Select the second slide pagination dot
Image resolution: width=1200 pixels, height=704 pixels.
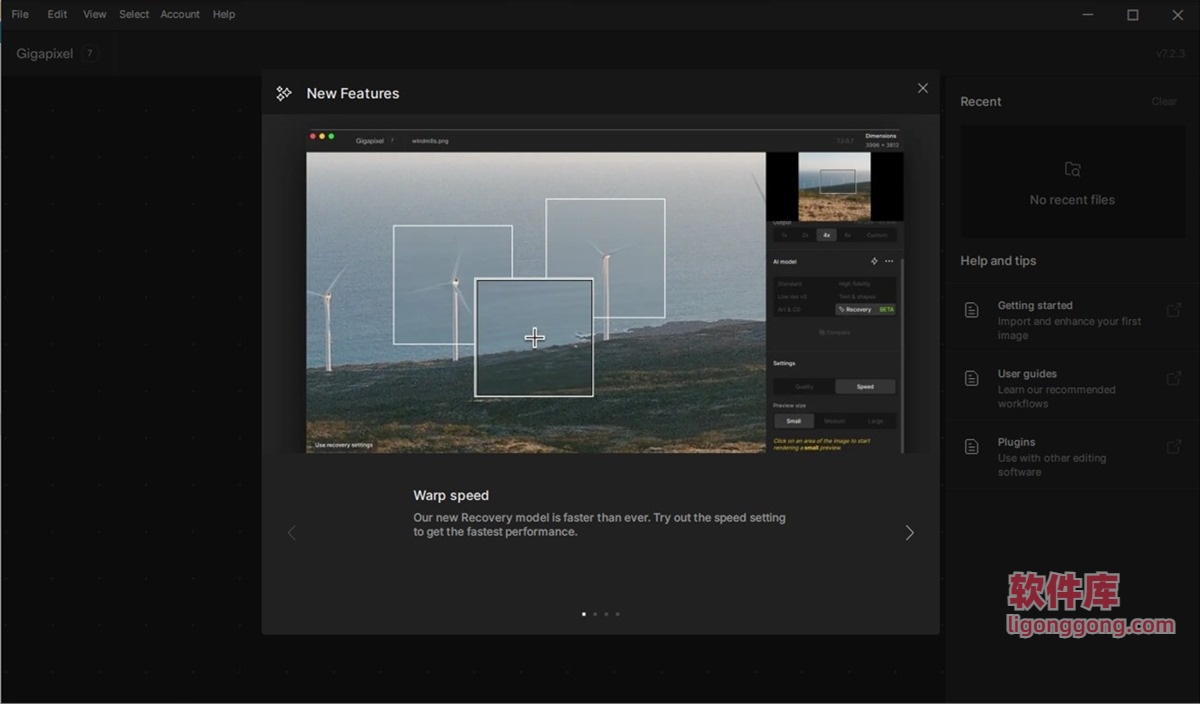coord(595,614)
